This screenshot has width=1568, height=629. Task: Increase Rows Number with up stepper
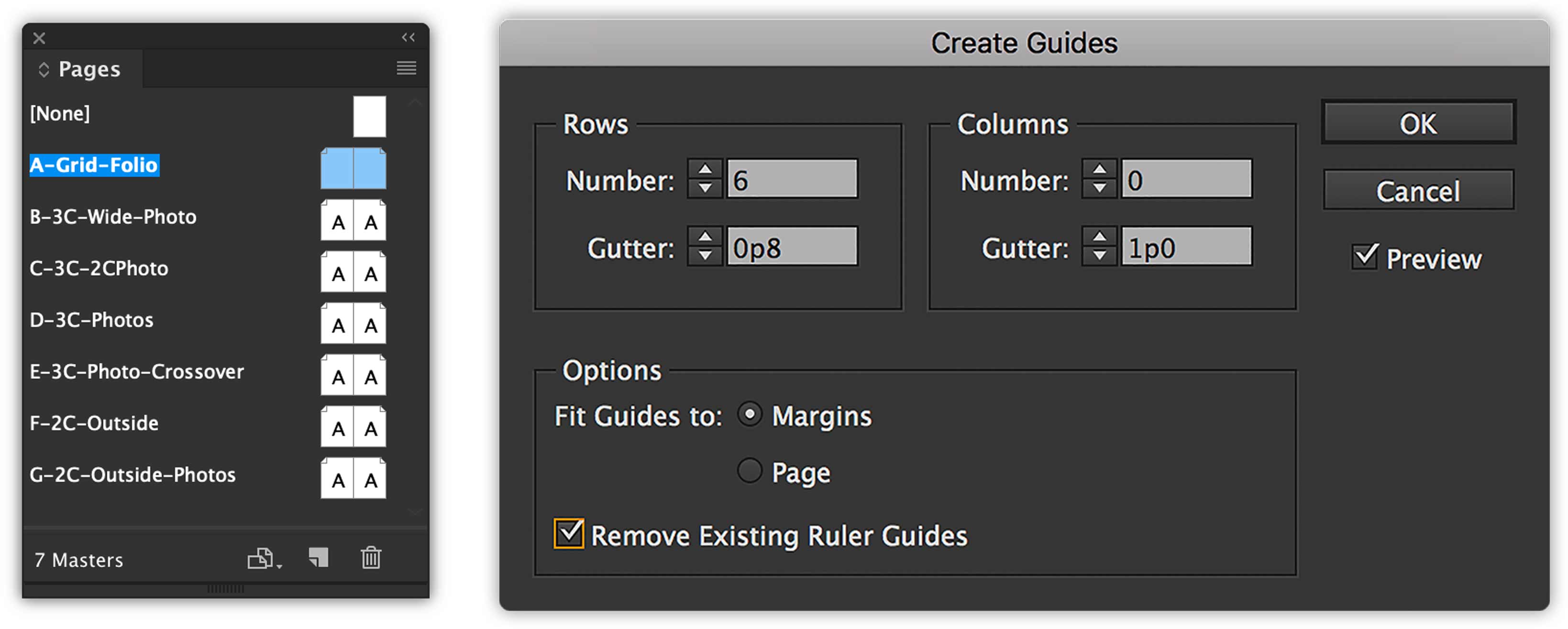coord(705,169)
